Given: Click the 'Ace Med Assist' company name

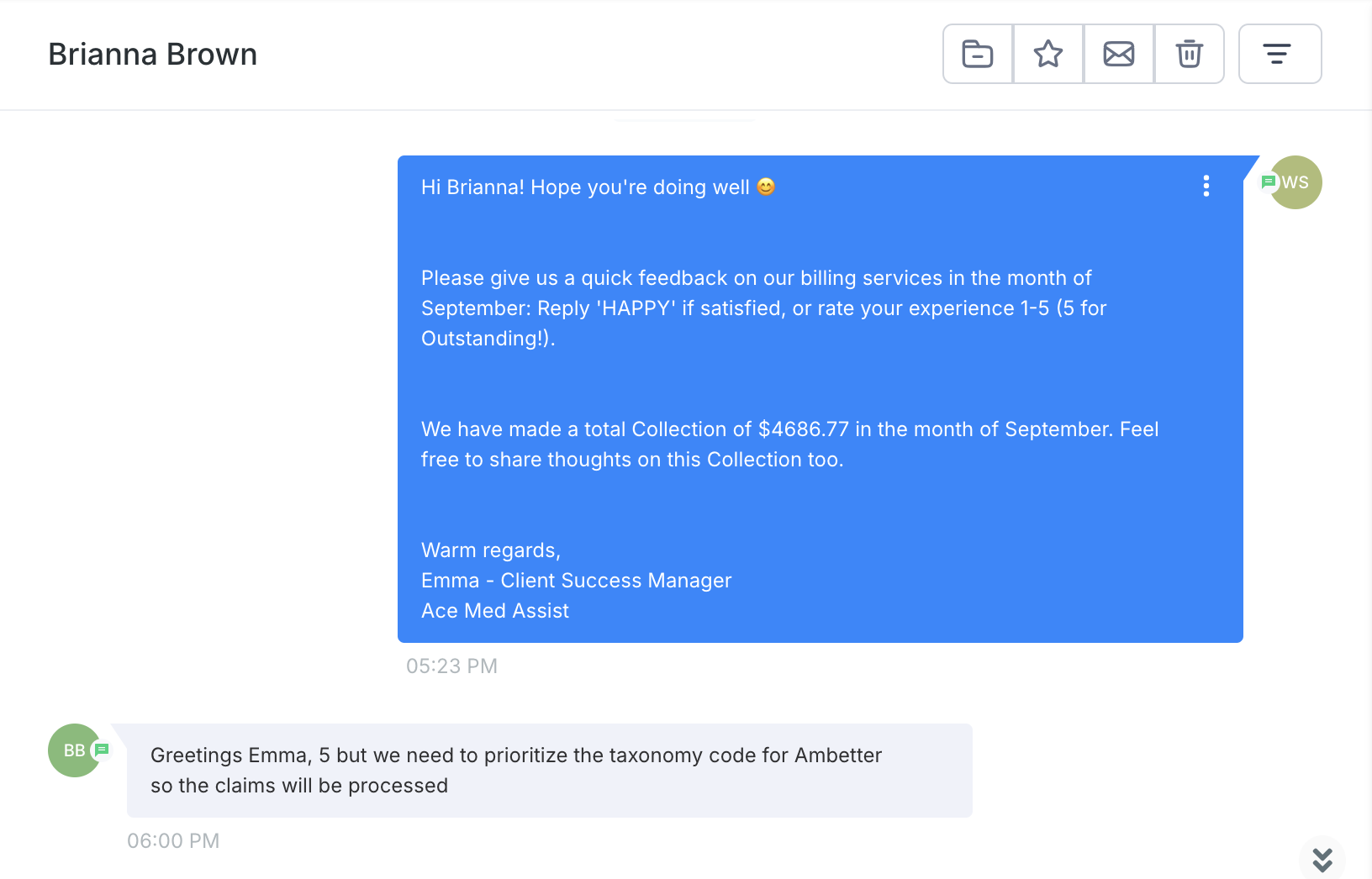Looking at the screenshot, I should pos(495,611).
